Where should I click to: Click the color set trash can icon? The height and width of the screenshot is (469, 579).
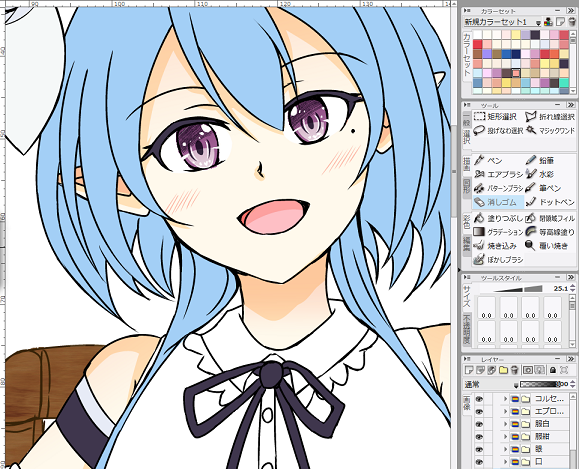tap(571, 22)
